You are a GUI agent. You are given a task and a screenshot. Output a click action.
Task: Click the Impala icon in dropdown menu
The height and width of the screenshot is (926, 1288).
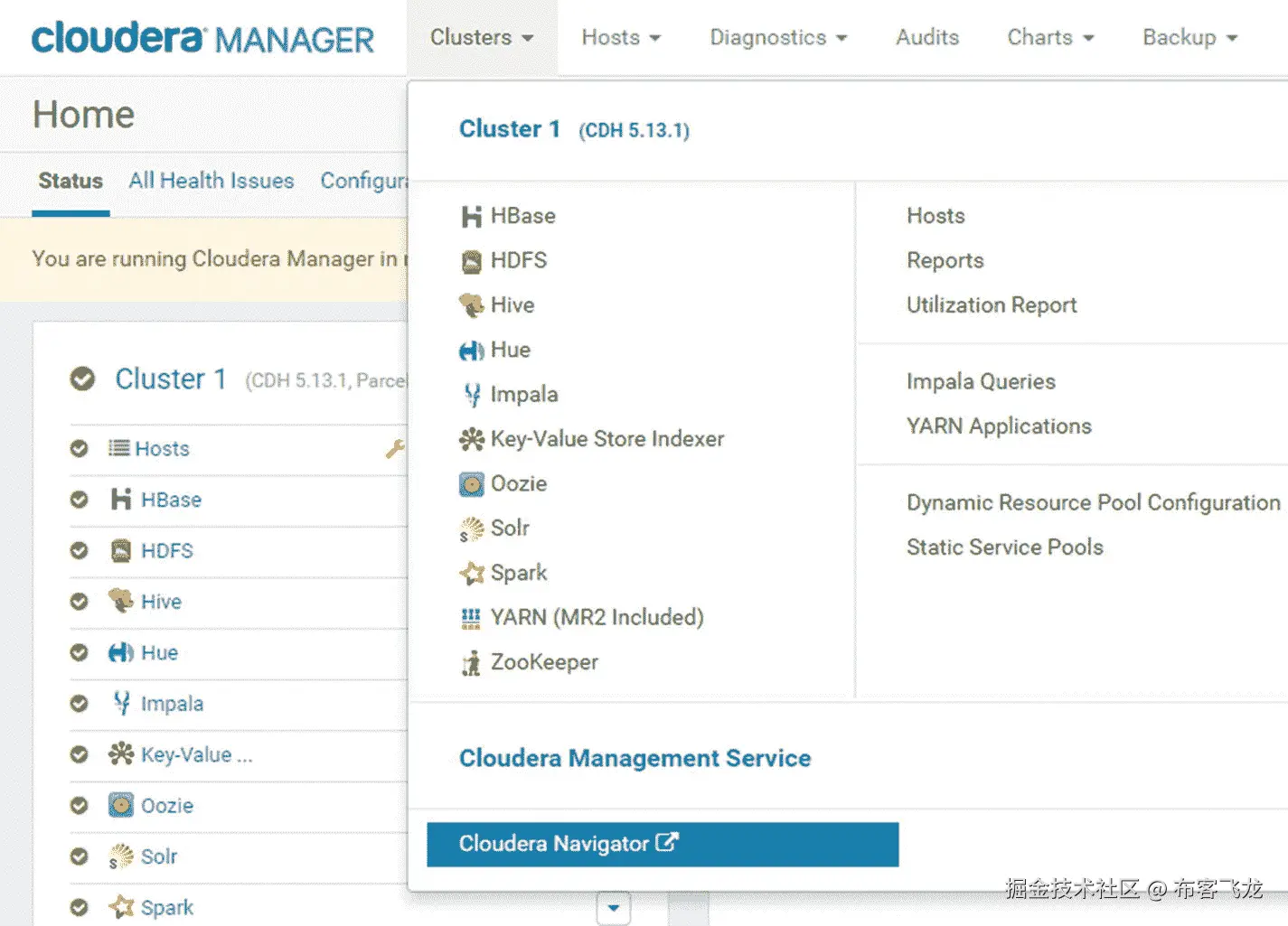pyautogui.click(x=472, y=395)
